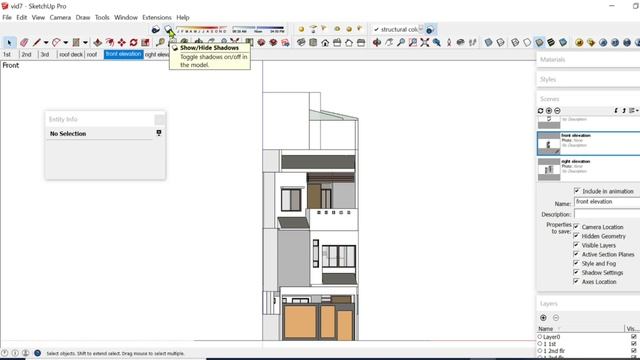The image size is (640, 360).
Task: Switch to the 1st scene tab
Action: 7,54
